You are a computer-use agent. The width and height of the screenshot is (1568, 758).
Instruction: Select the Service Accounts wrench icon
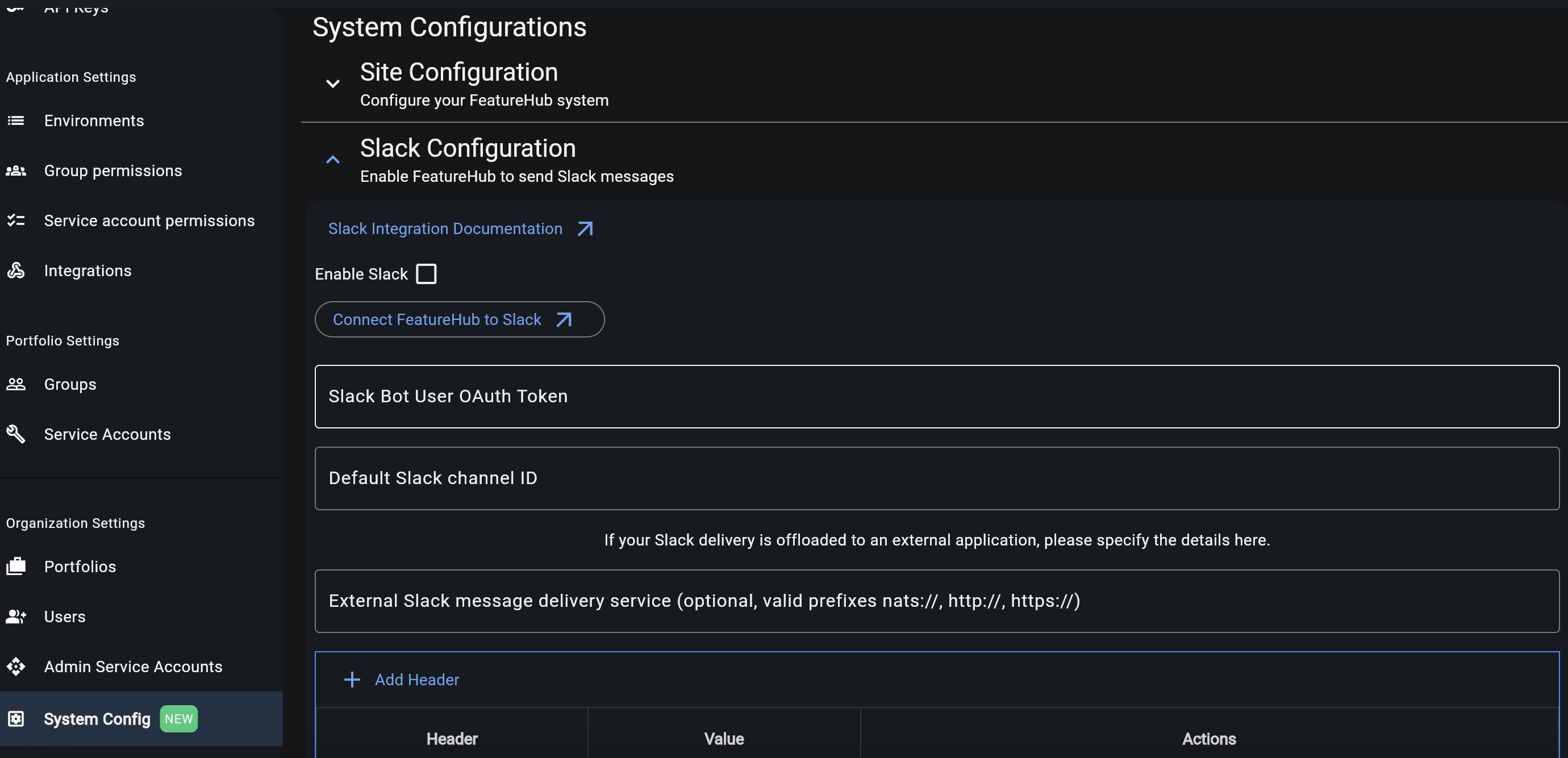[x=16, y=434]
